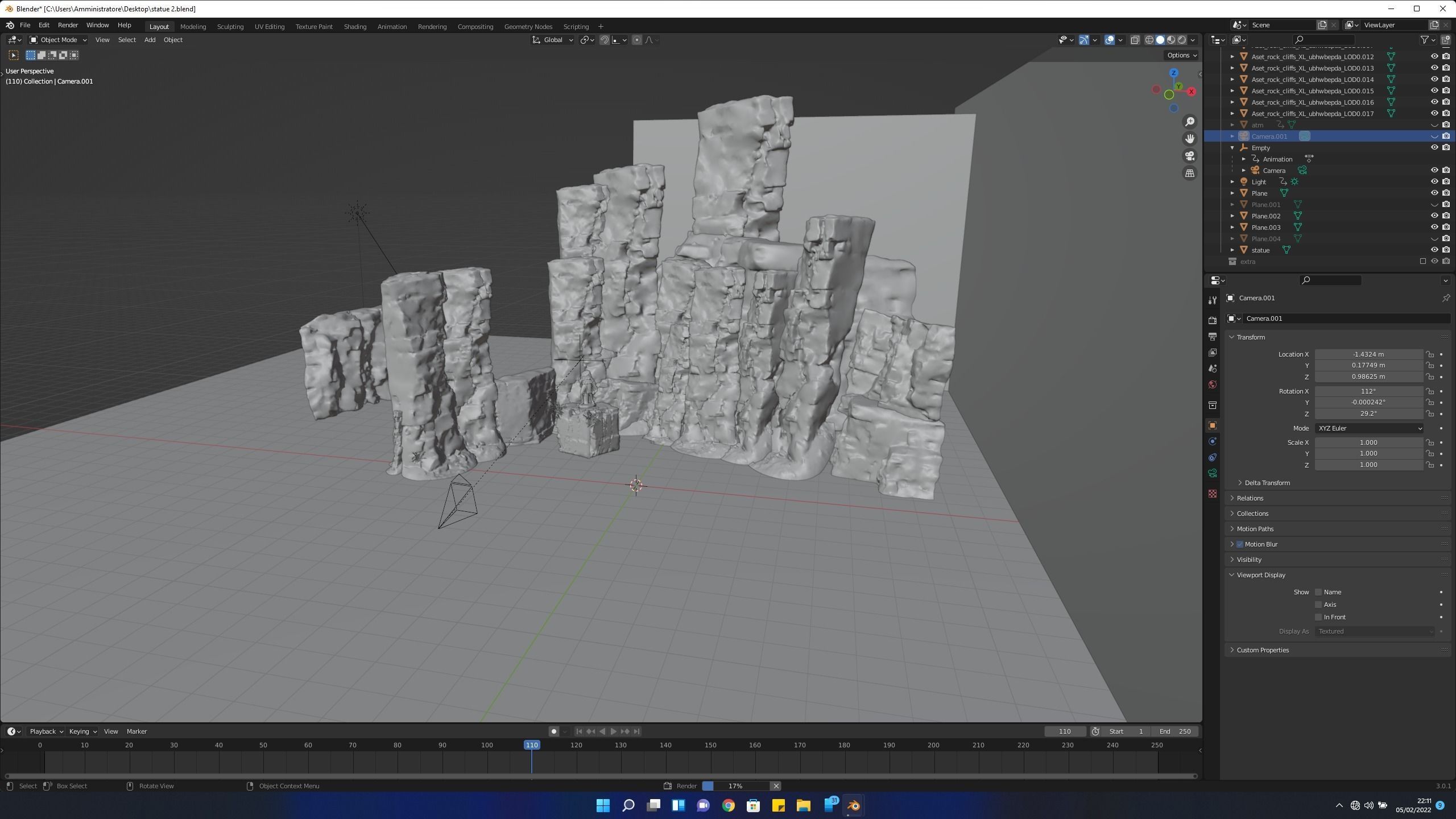This screenshot has height=819, width=1456.
Task: Pin the Camera.001 properties panel
Action: [1445, 298]
